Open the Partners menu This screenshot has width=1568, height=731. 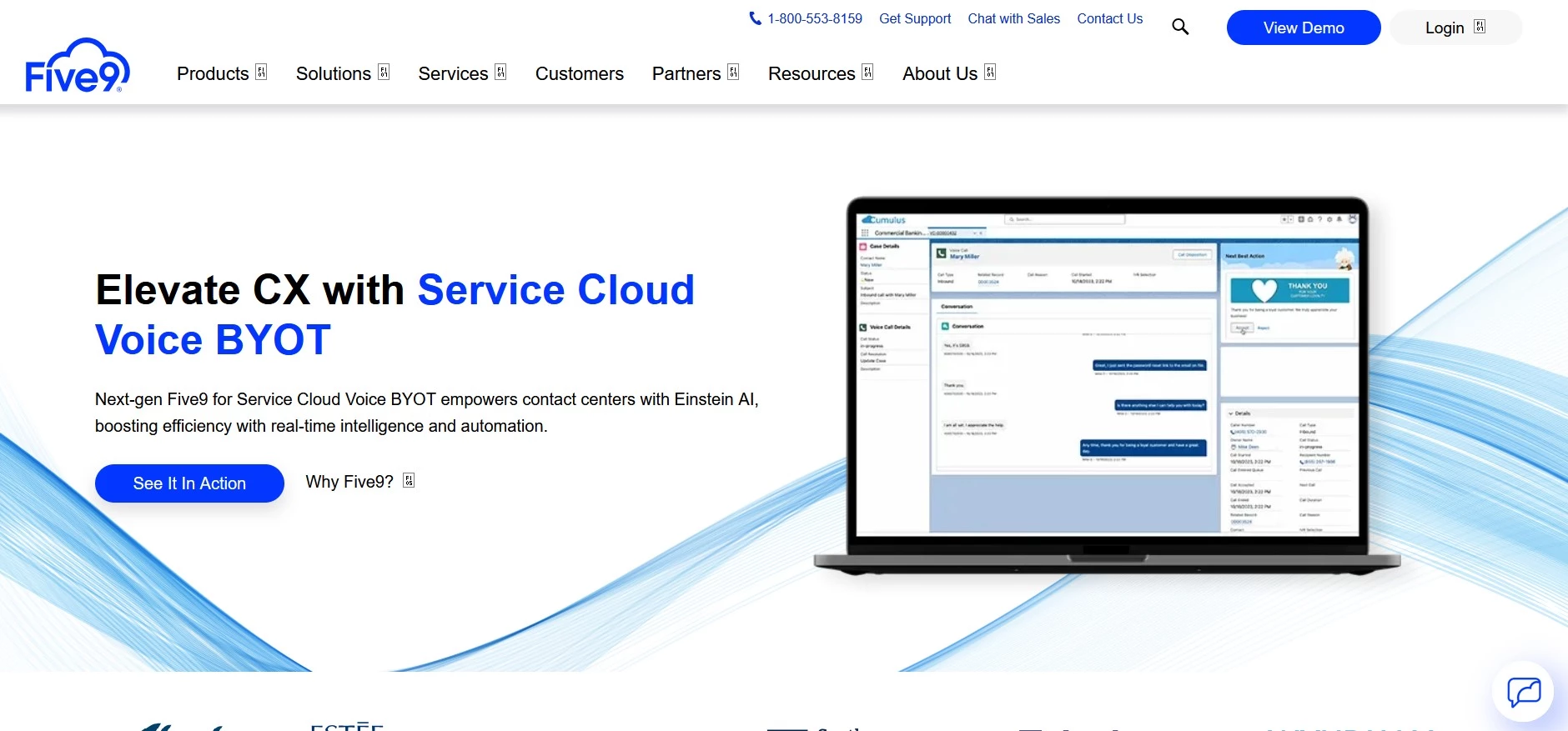coord(686,73)
